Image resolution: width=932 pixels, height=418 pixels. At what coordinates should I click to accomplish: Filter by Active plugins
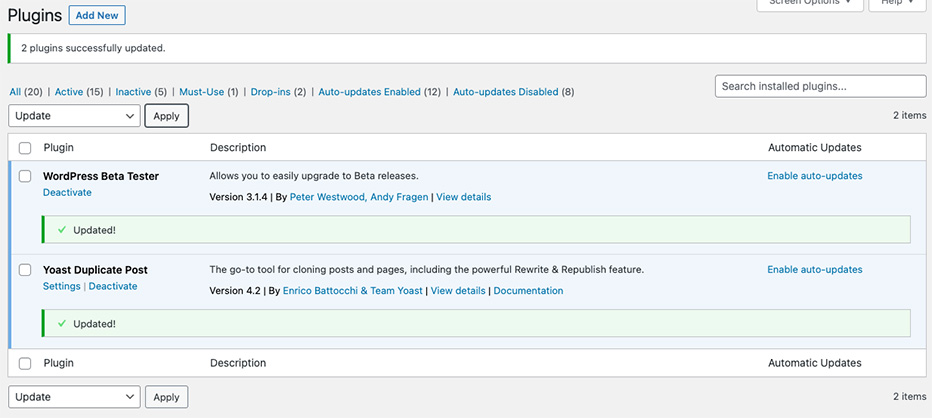tap(69, 92)
